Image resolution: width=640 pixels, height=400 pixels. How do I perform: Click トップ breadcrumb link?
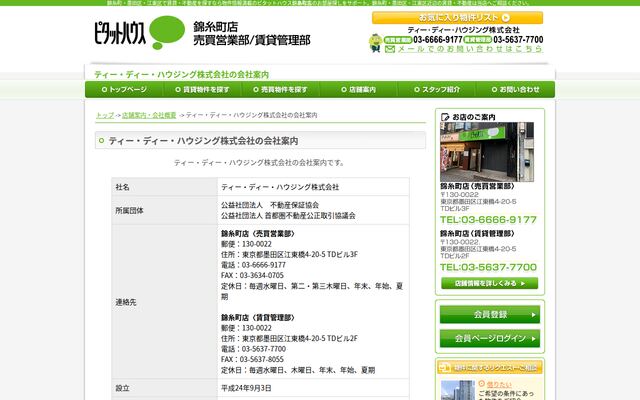pos(105,115)
